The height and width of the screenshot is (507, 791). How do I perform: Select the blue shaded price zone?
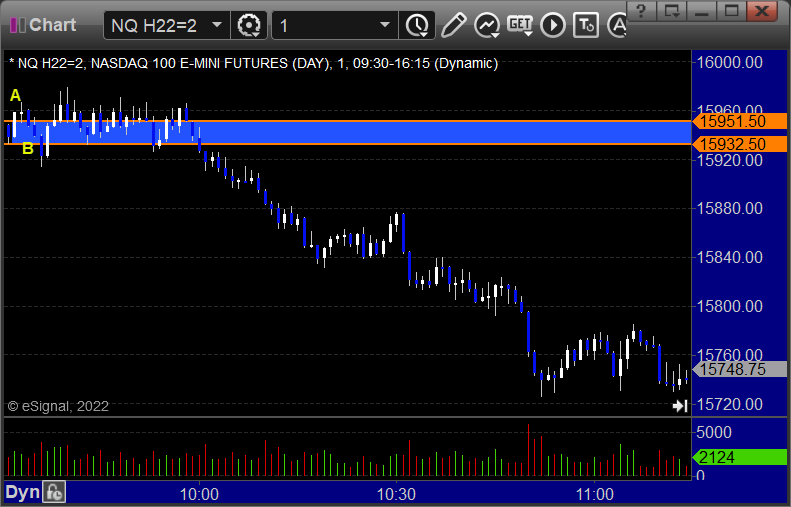tap(347, 133)
